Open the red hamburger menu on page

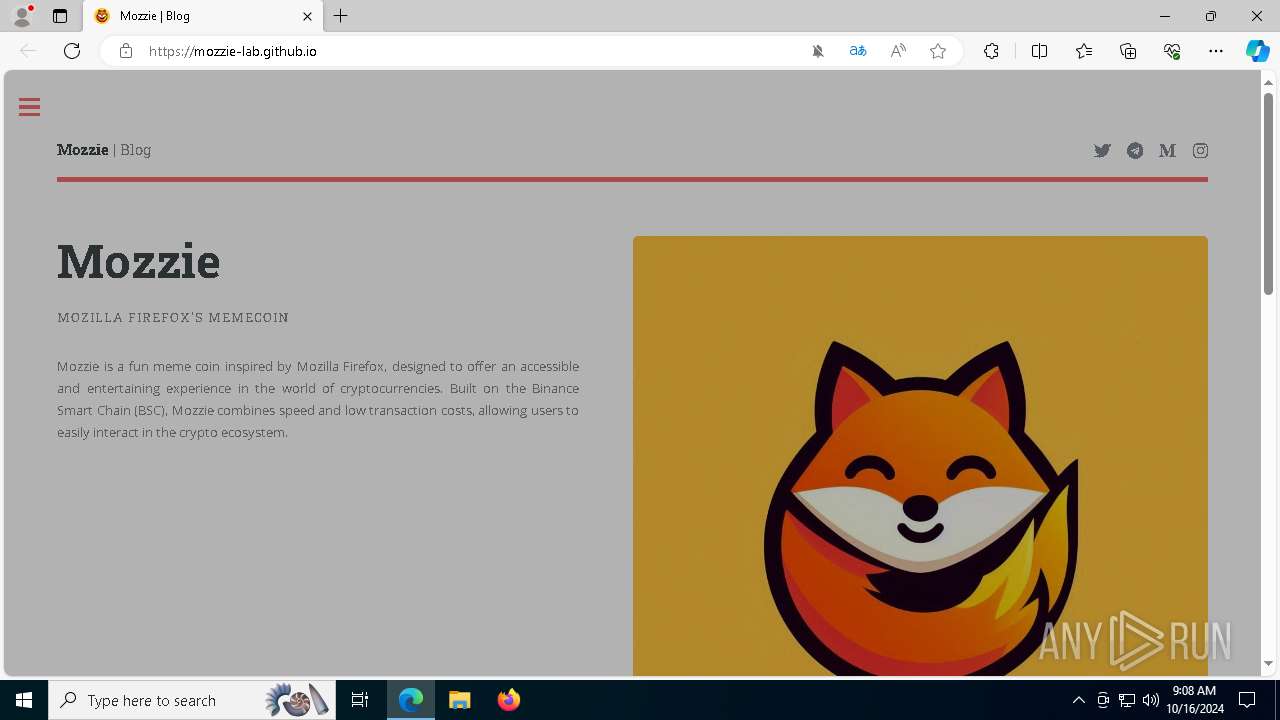pos(29,107)
